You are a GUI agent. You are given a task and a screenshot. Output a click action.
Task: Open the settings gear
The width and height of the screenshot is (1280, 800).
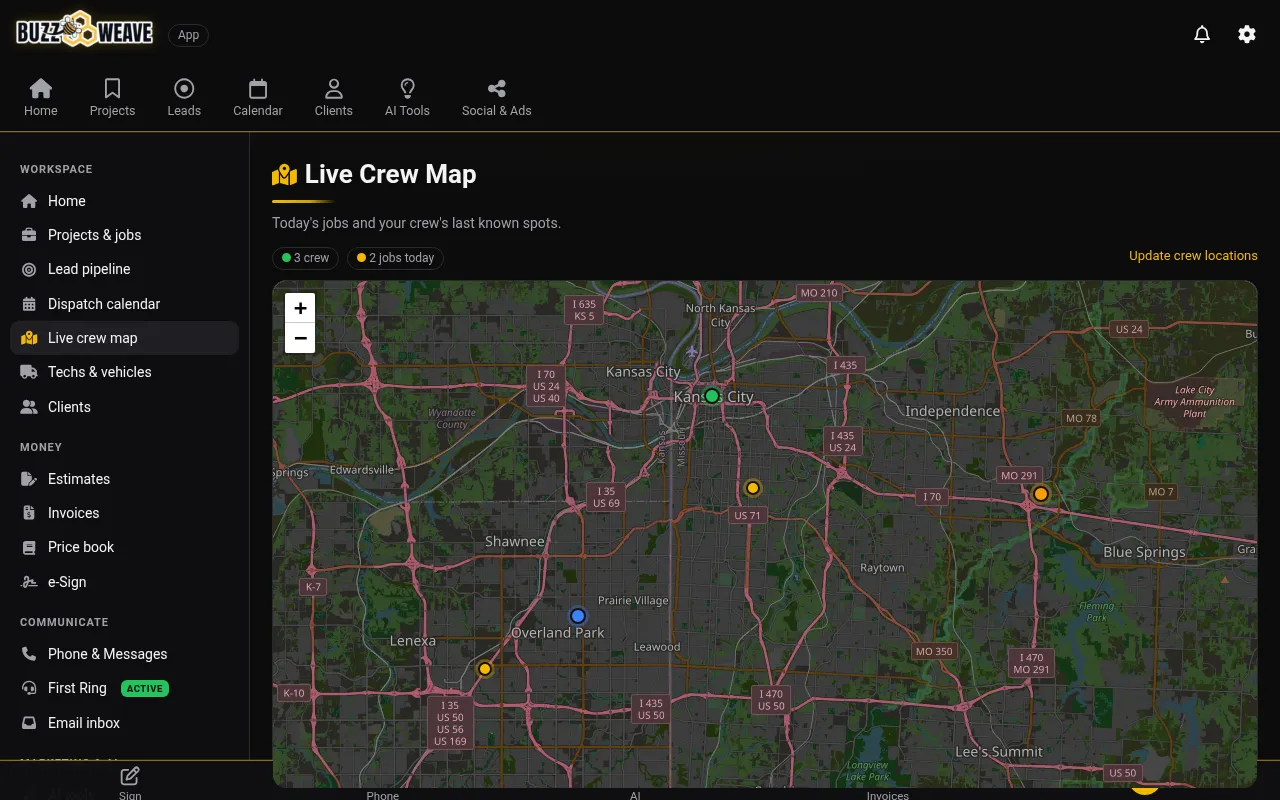[x=1247, y=34]
